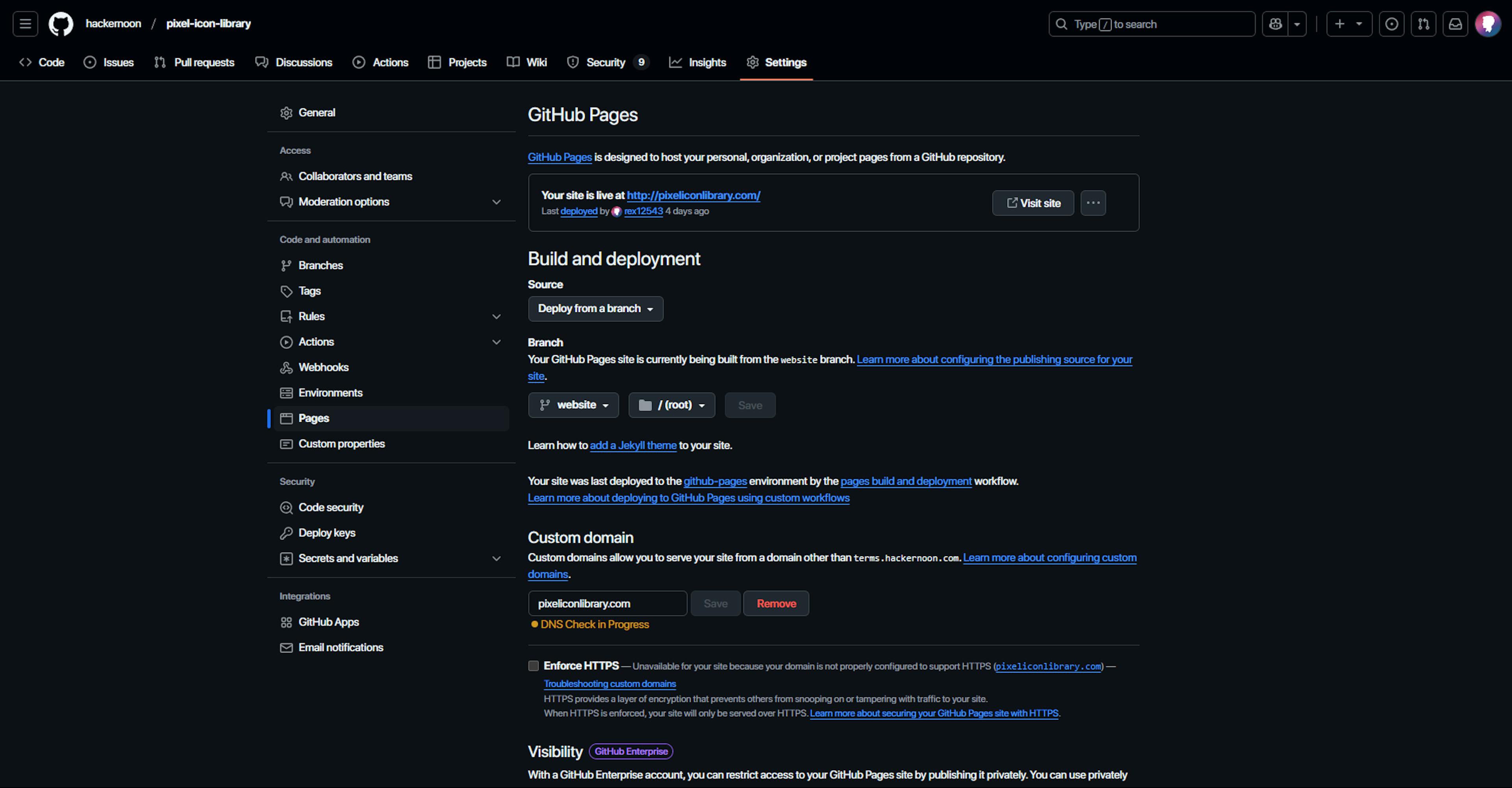Switch to the Wiki tab
This screenshot has height=788, width=1512.
[538, 62]
